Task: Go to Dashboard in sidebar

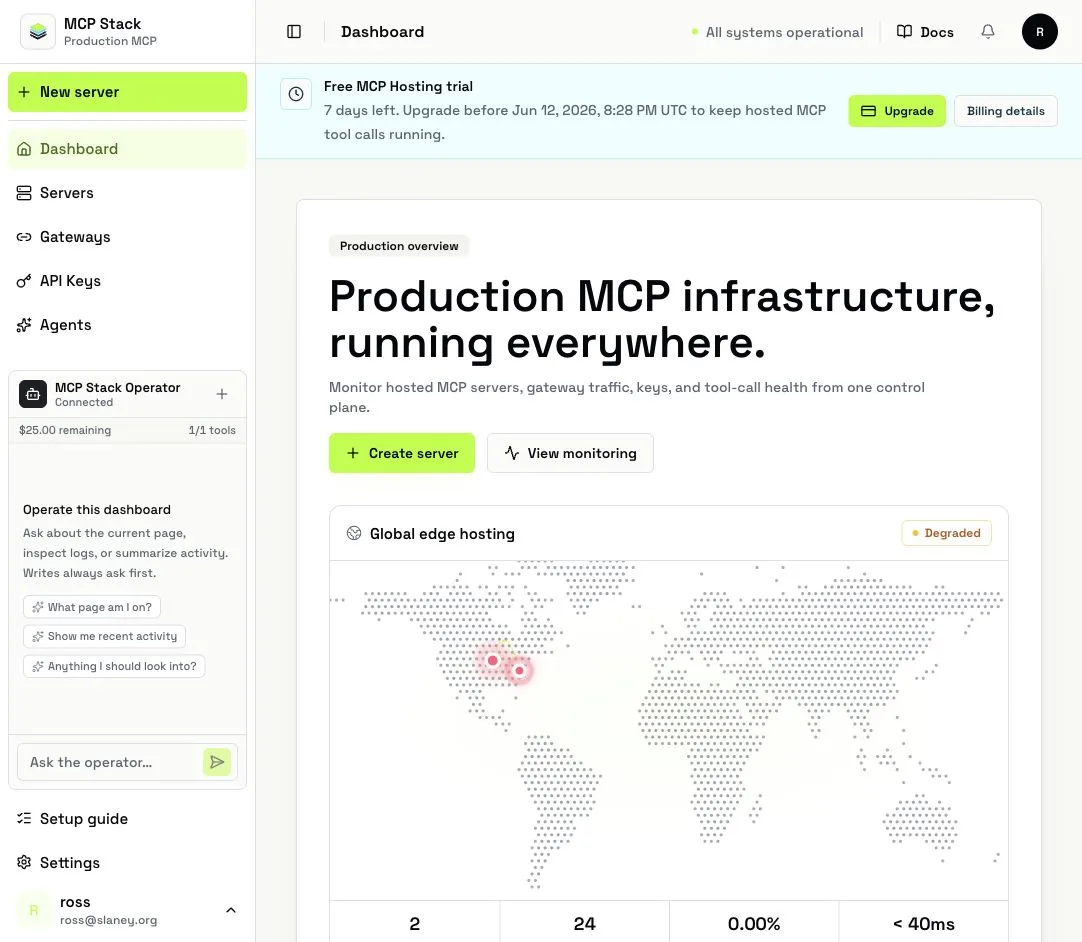Action: (x=127, y=149)
